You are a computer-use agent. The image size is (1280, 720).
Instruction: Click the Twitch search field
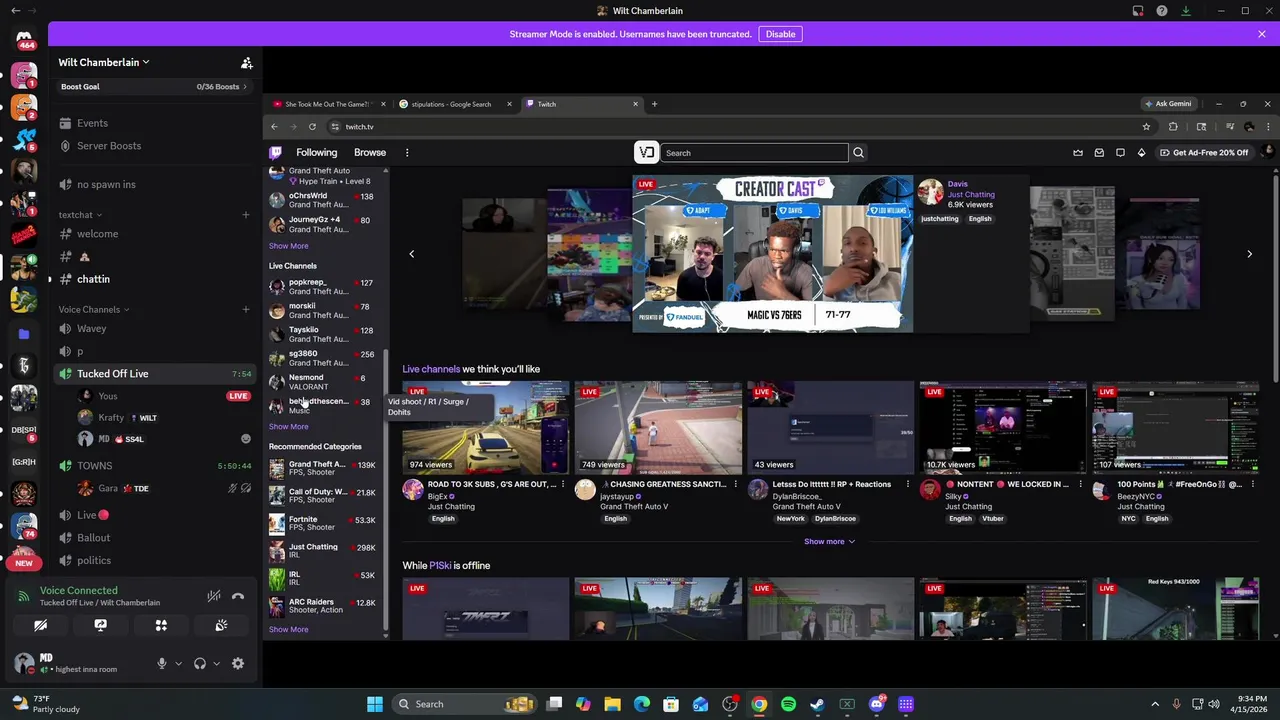pyautogui.click(x=754, y=153)
